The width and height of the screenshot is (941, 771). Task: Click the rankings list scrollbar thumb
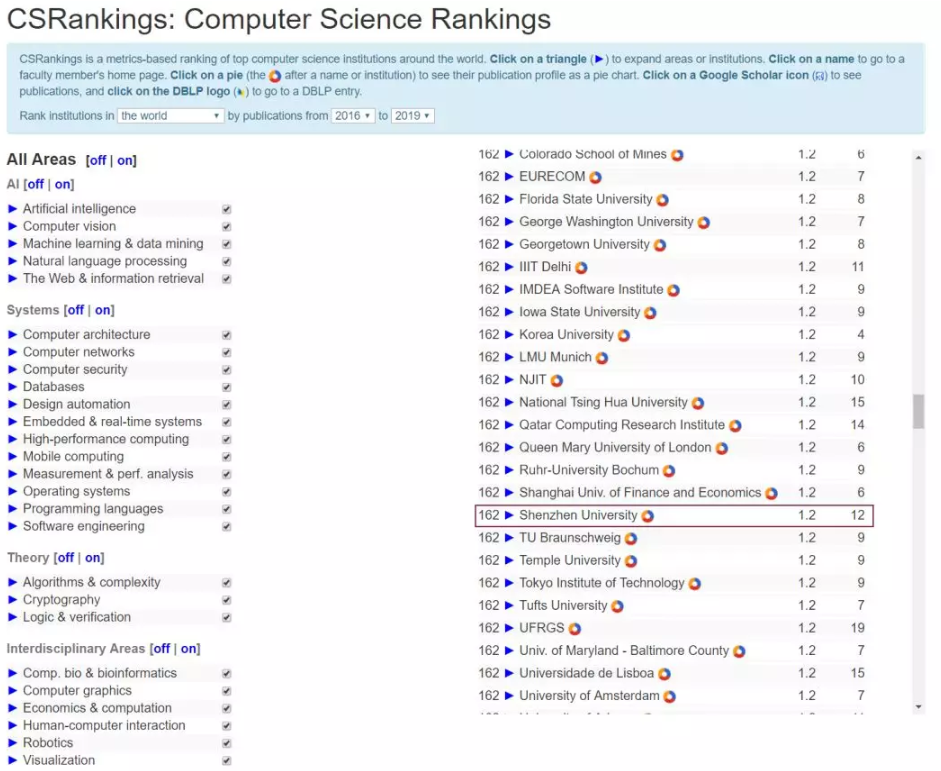tap(919, 411)
